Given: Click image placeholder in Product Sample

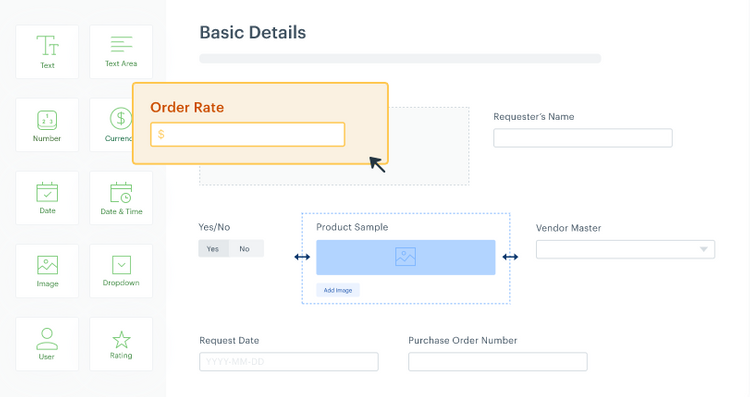Looking at the screenshot, I should [406, 257].
